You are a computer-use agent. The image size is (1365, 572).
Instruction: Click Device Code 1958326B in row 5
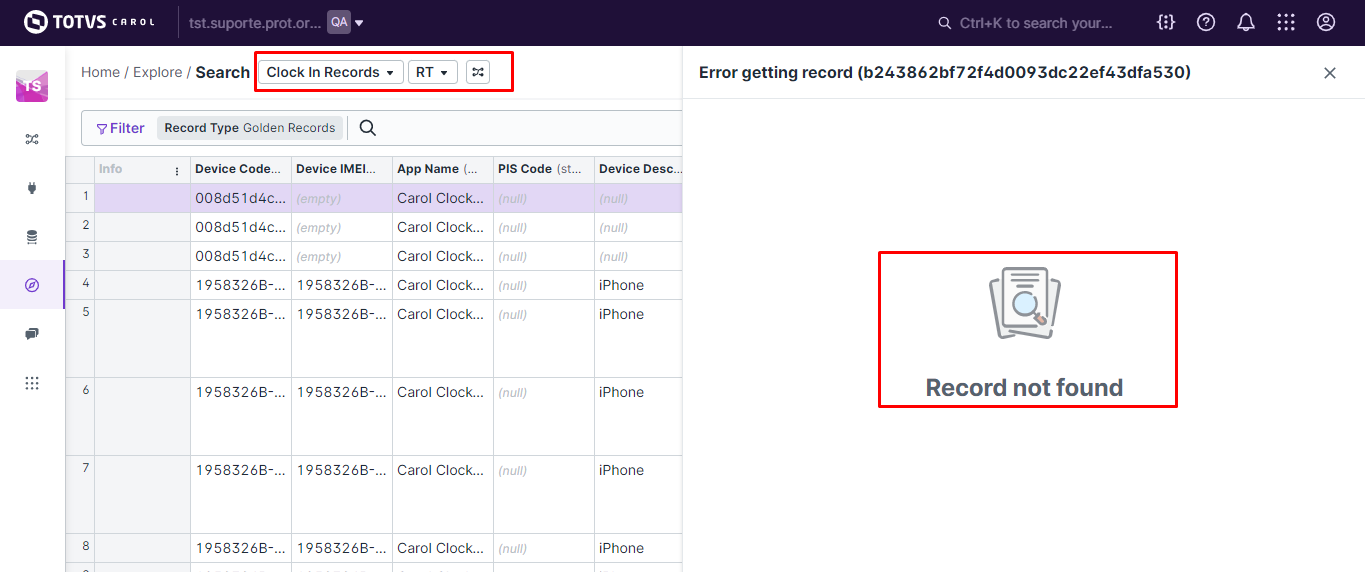[x=241, y=338]
